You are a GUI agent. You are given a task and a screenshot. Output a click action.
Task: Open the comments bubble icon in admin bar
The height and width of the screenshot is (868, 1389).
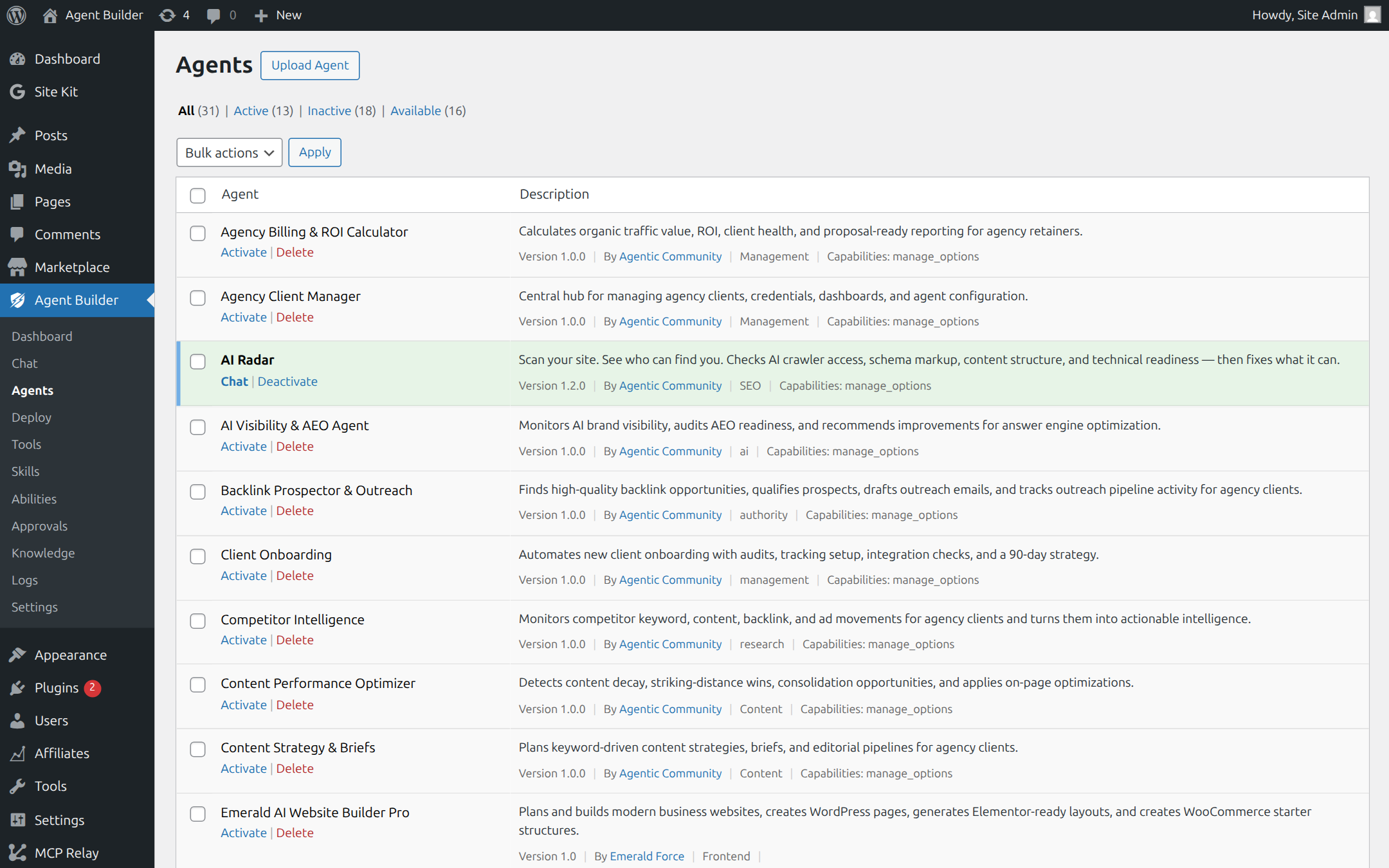coord(213,15)
